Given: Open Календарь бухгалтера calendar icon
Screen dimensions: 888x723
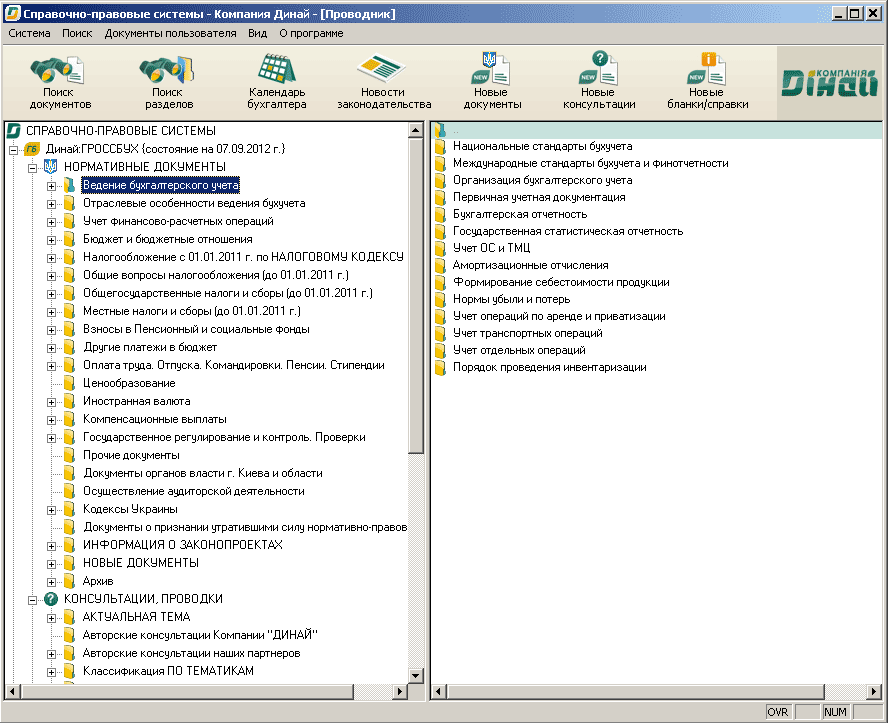Looking at the screenshot, I should coord(276,70).
